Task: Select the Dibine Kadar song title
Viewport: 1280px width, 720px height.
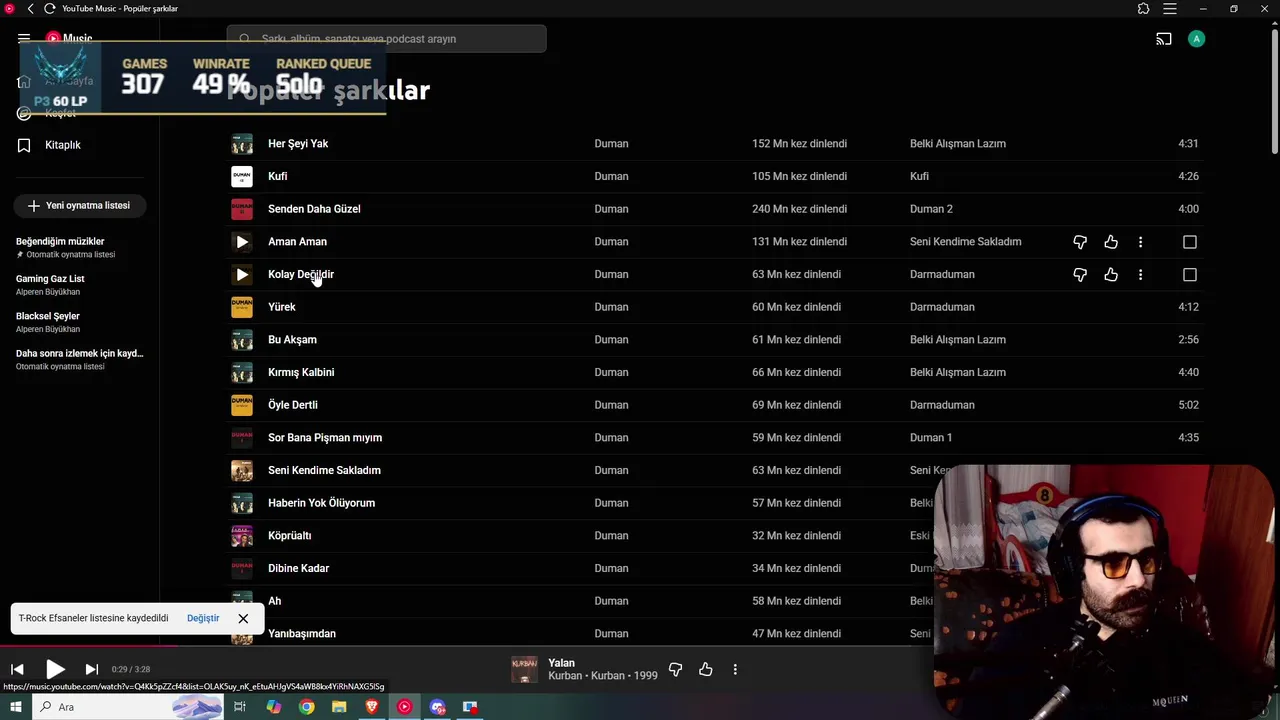Action: coord(298,568)
